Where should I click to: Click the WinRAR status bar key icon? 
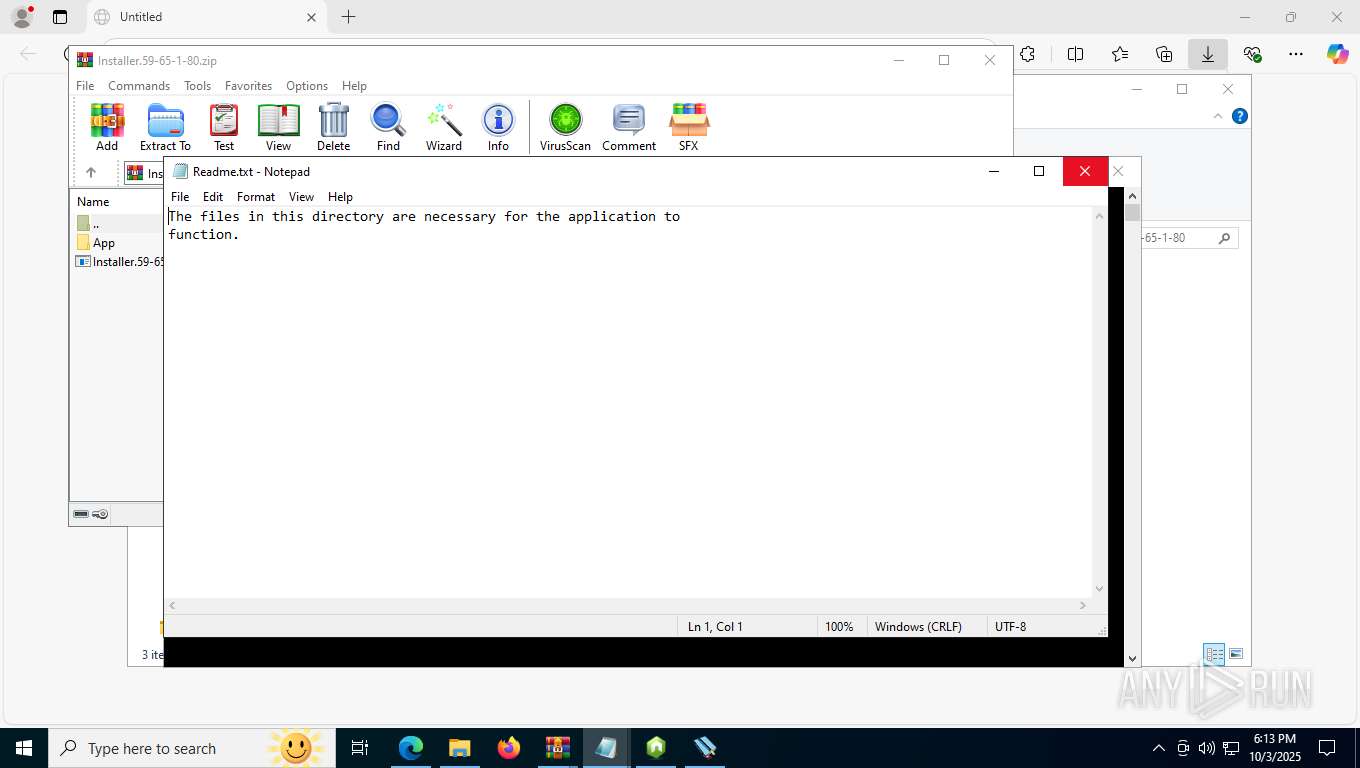(x=100, y=514)
